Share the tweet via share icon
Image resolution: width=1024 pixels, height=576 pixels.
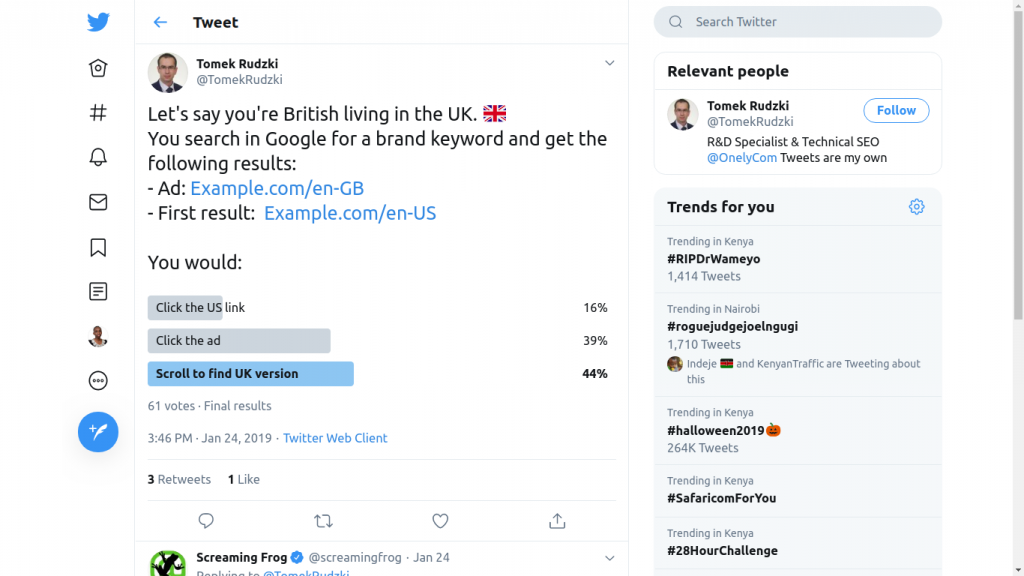557,521
